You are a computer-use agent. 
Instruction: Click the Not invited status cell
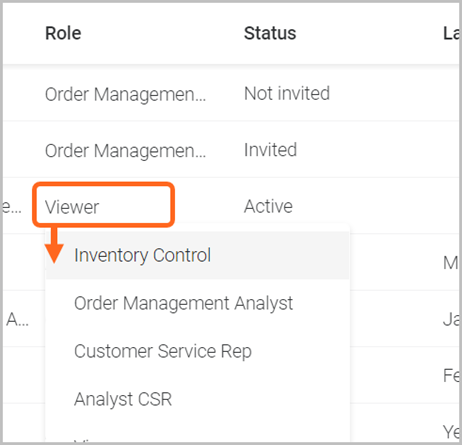coord(287,93)
